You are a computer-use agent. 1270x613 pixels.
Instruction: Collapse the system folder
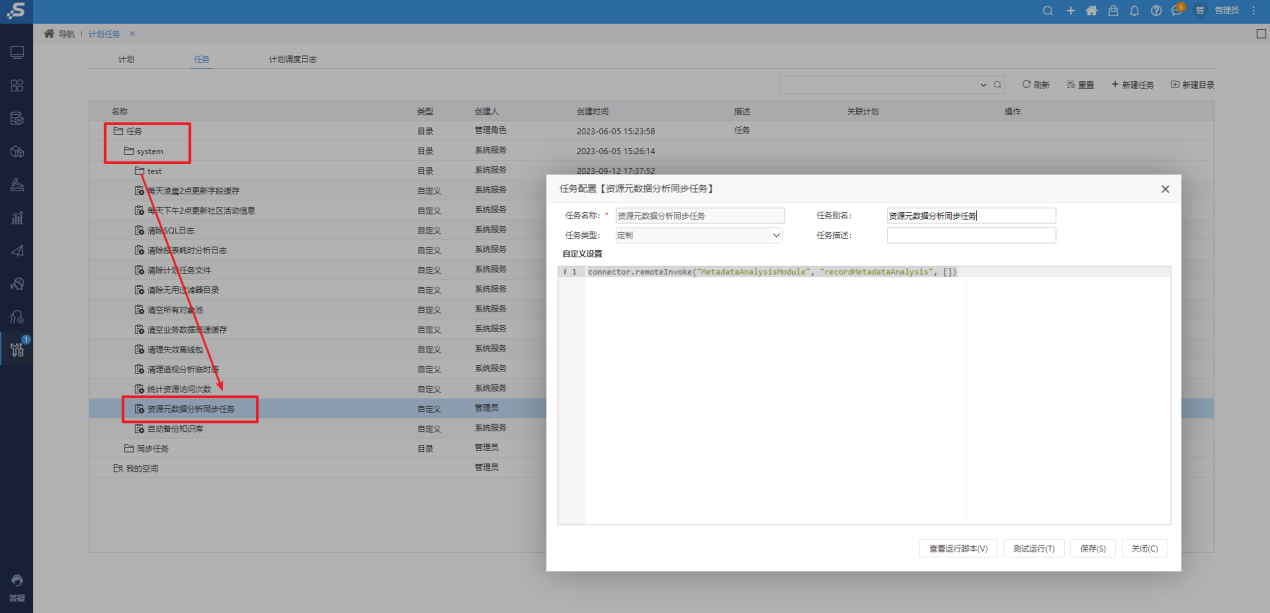pos(128,151)
